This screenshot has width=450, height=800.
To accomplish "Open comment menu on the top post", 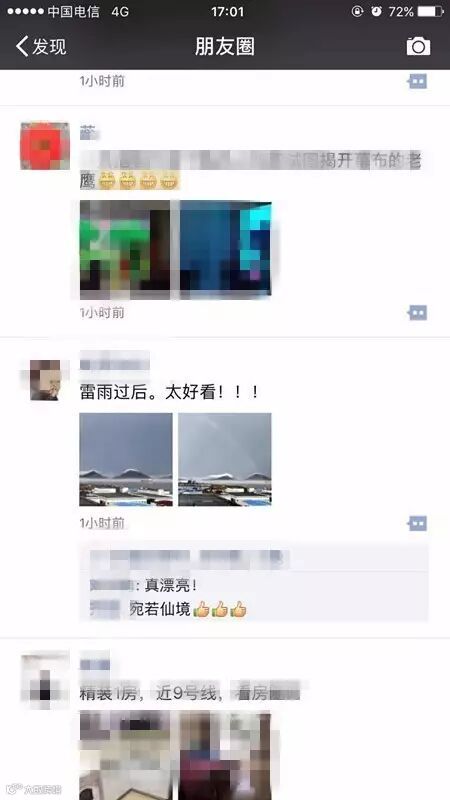I will [418, 81].
